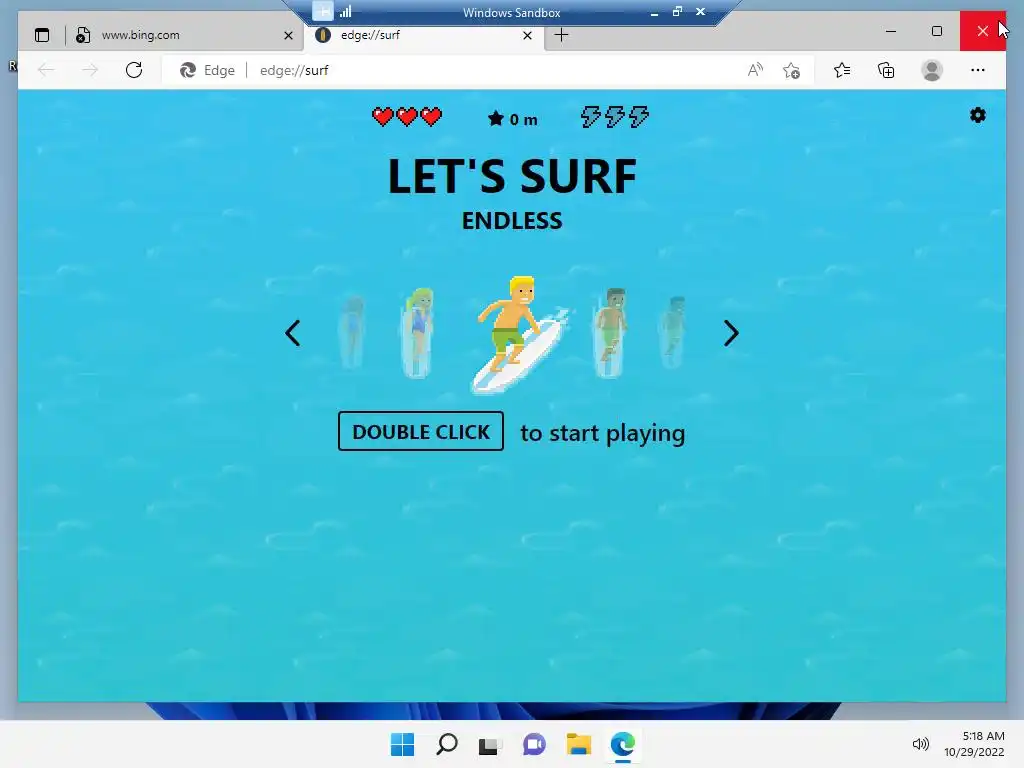Minimize the Edge browser window

891,31
